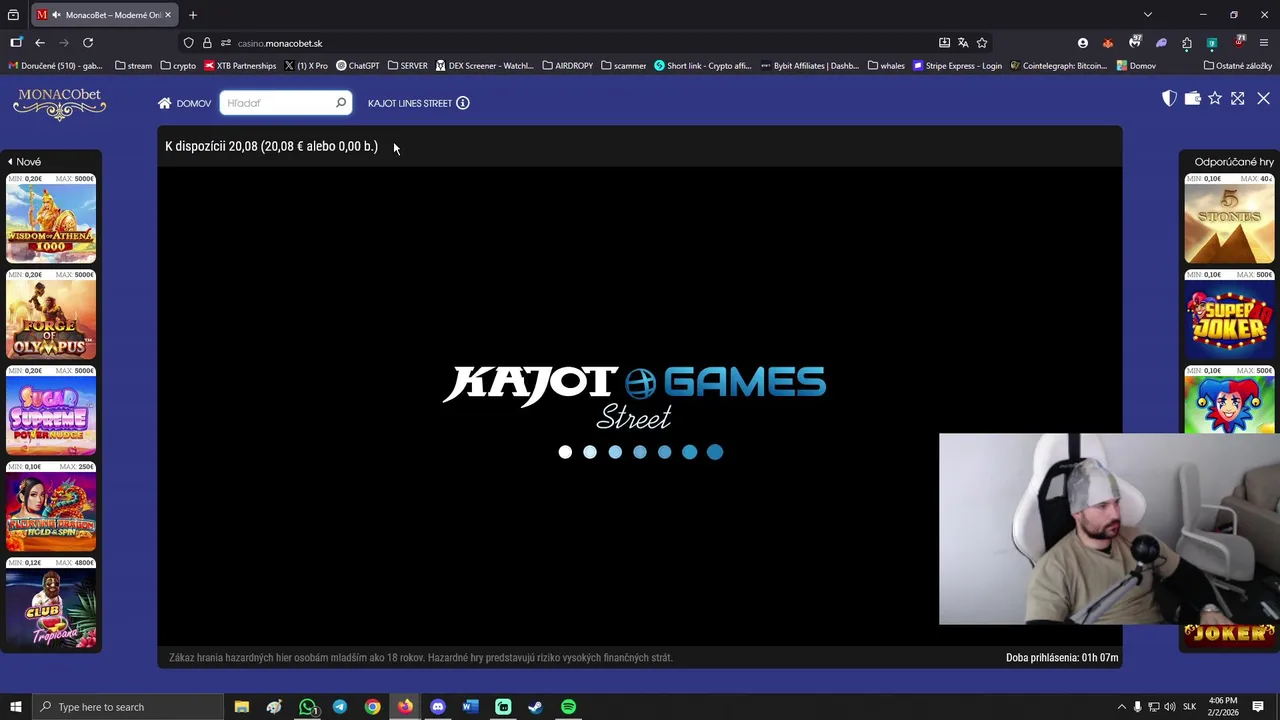This screenshot has height=720, width=1280.
Task: Open extensions puzzle icon
Action: click(1187, 43)
